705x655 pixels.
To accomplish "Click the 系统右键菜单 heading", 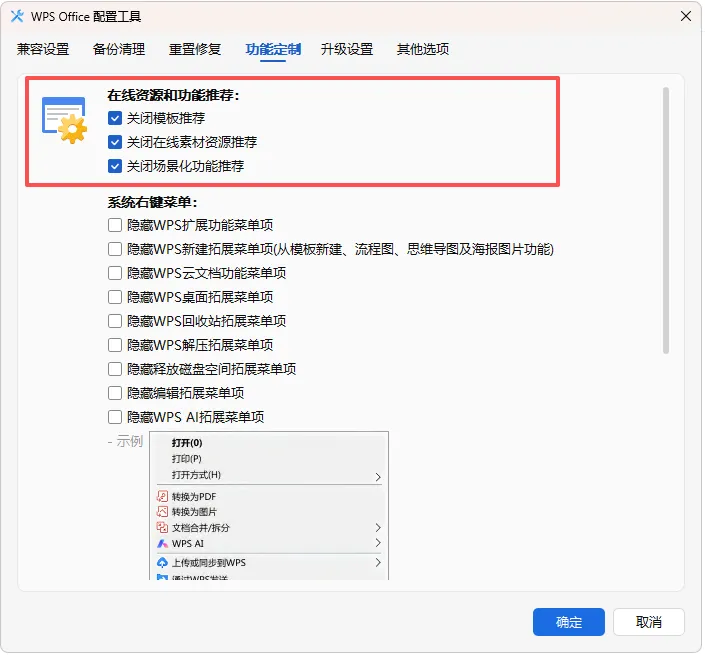I will 152,202.
